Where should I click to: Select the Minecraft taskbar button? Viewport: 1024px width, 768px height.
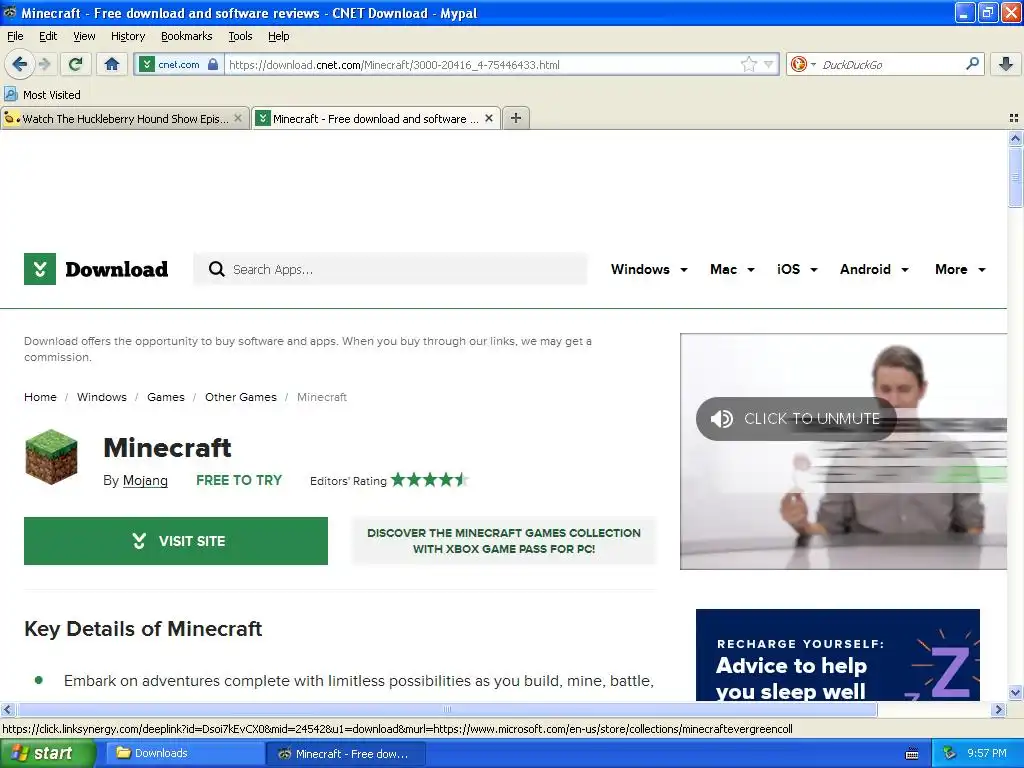pyautogui.click(x=345, y=754)
